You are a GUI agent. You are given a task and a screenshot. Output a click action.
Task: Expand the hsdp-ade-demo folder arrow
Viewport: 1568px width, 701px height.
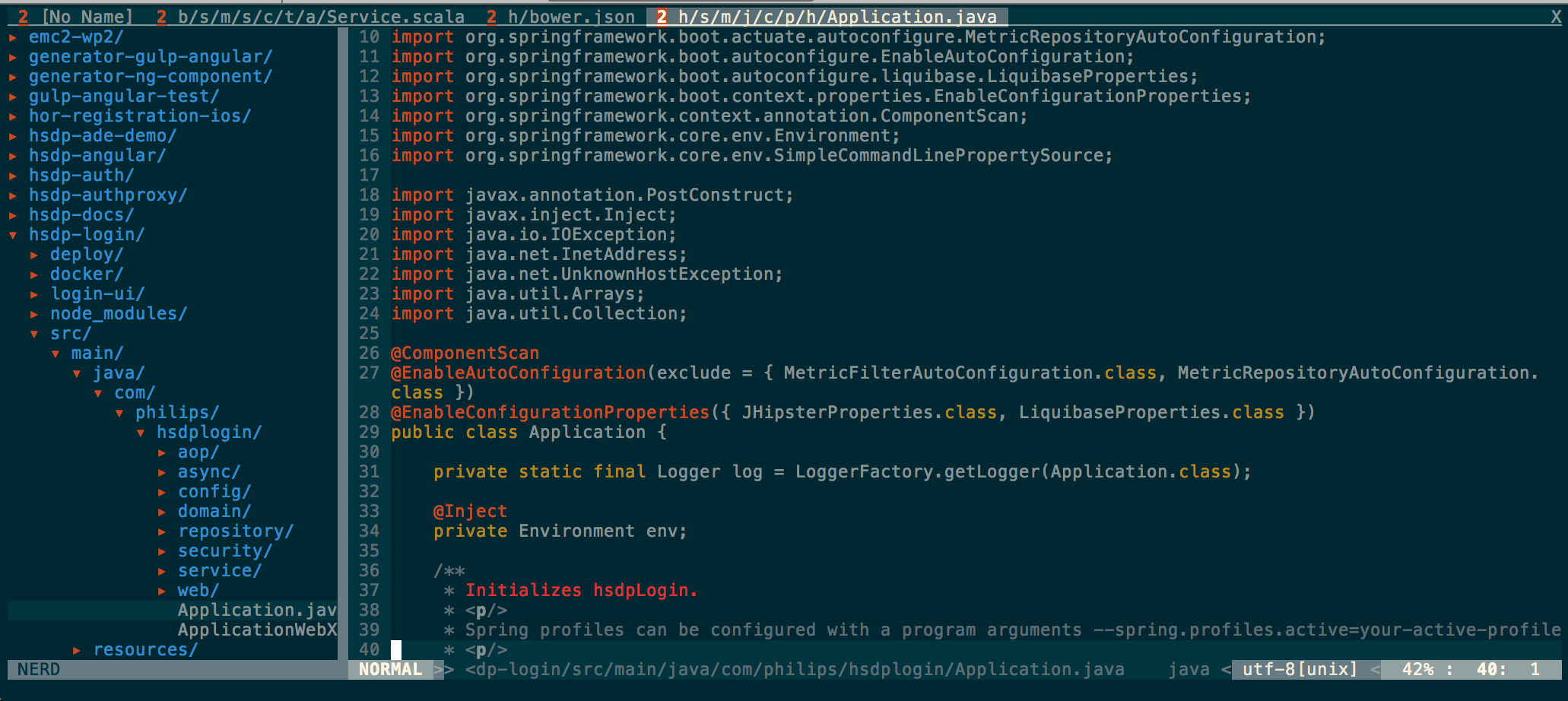14,136
